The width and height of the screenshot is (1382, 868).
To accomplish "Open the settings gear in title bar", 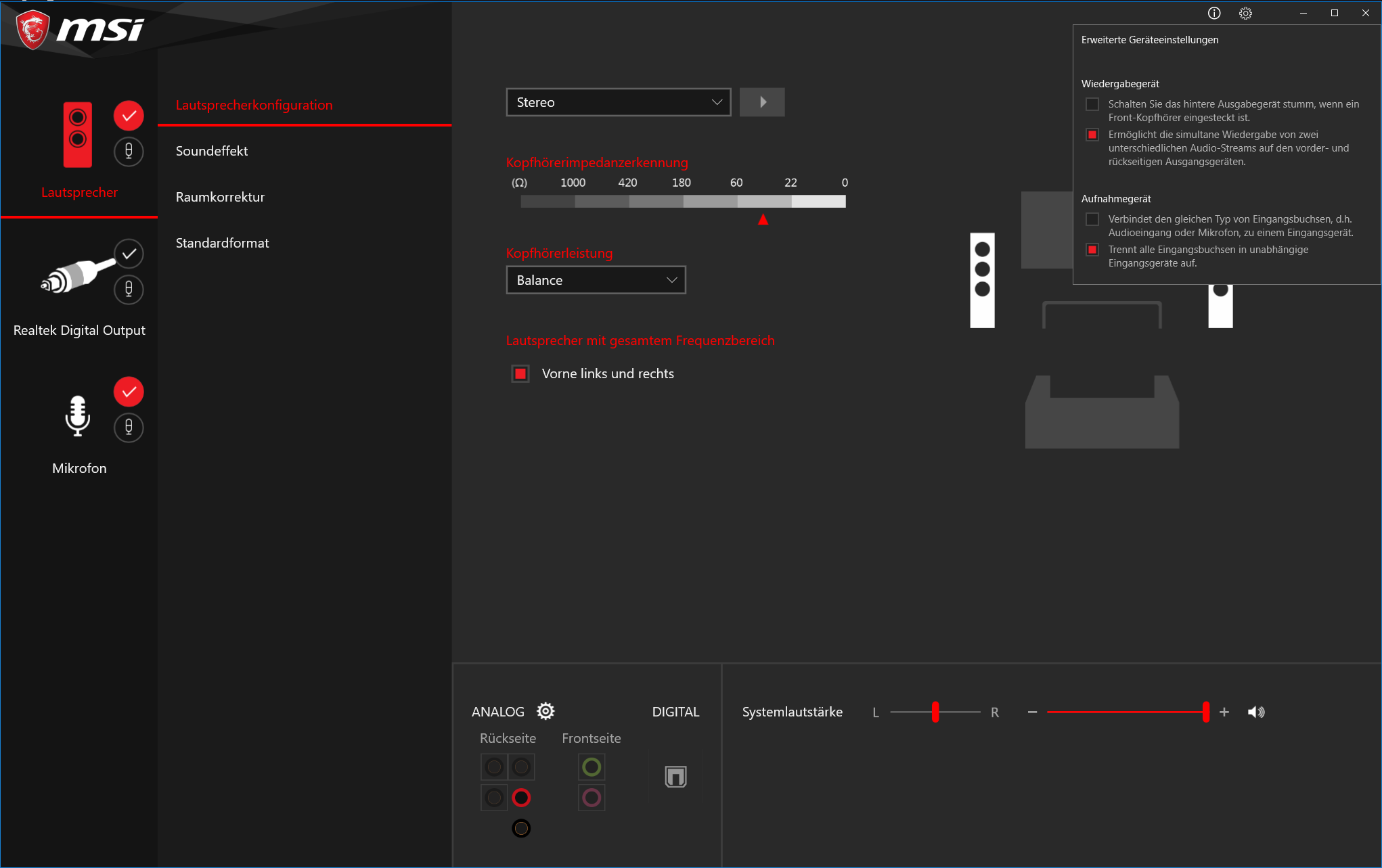I will 1245,13.
